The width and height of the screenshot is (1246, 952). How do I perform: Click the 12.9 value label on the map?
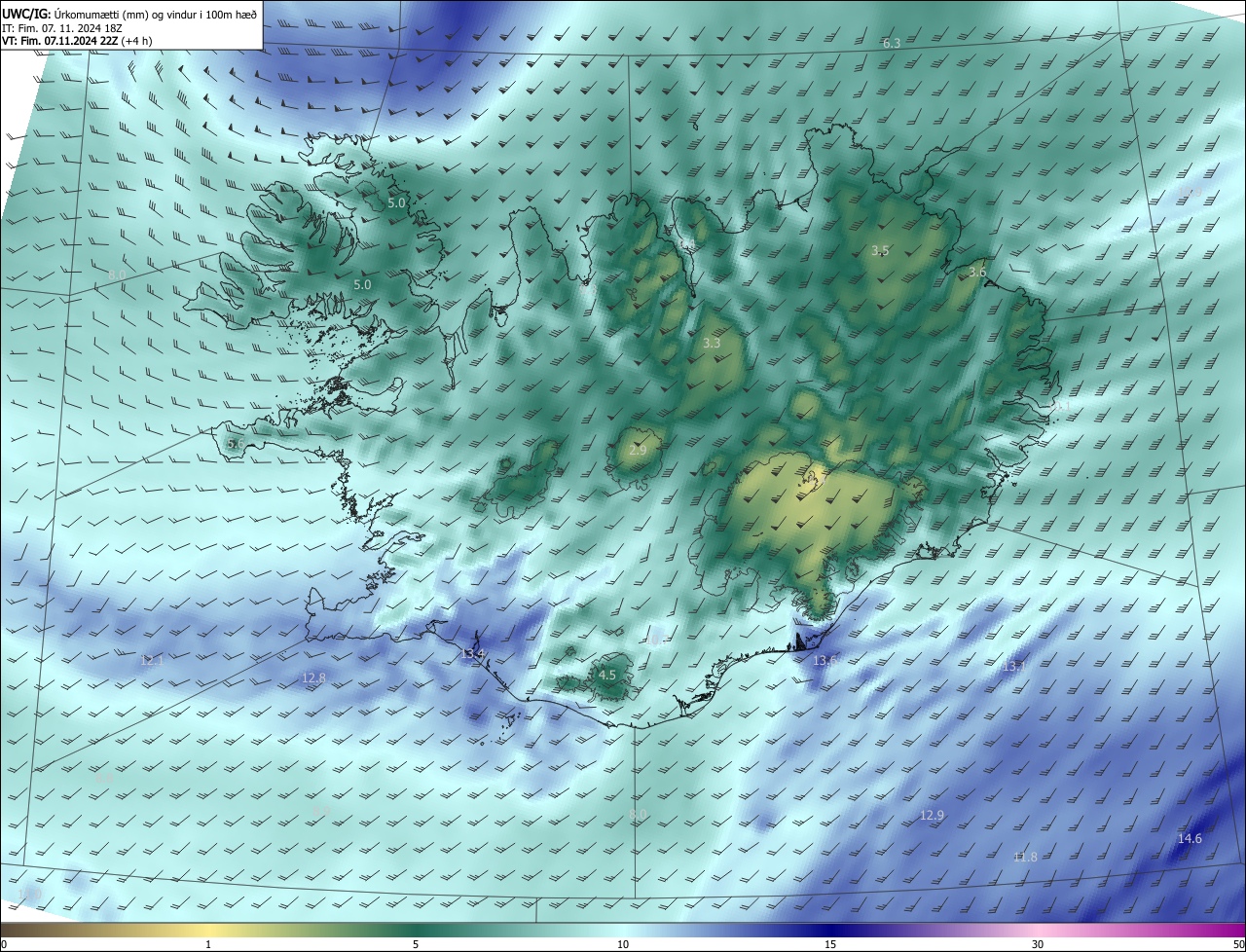(932, 815)
